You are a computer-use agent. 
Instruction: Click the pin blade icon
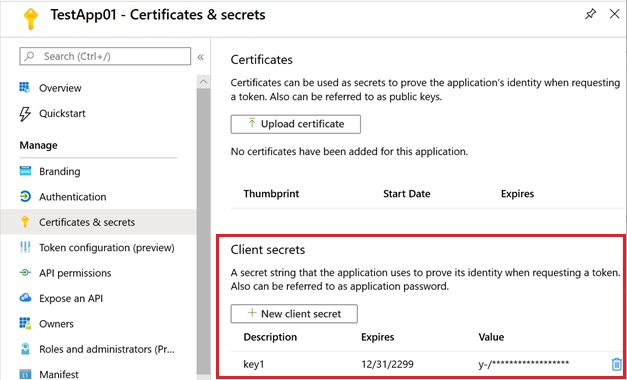pyautogui.click(x=591, y=14)
